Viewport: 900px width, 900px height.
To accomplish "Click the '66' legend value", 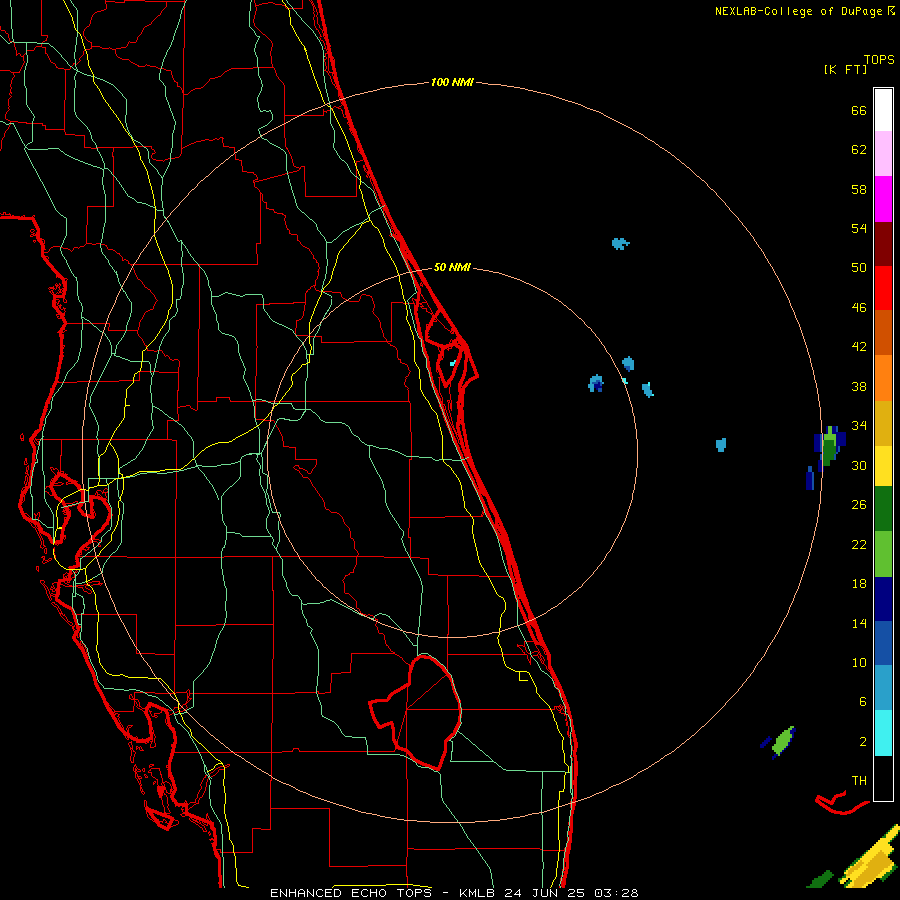I will [859, 110].
